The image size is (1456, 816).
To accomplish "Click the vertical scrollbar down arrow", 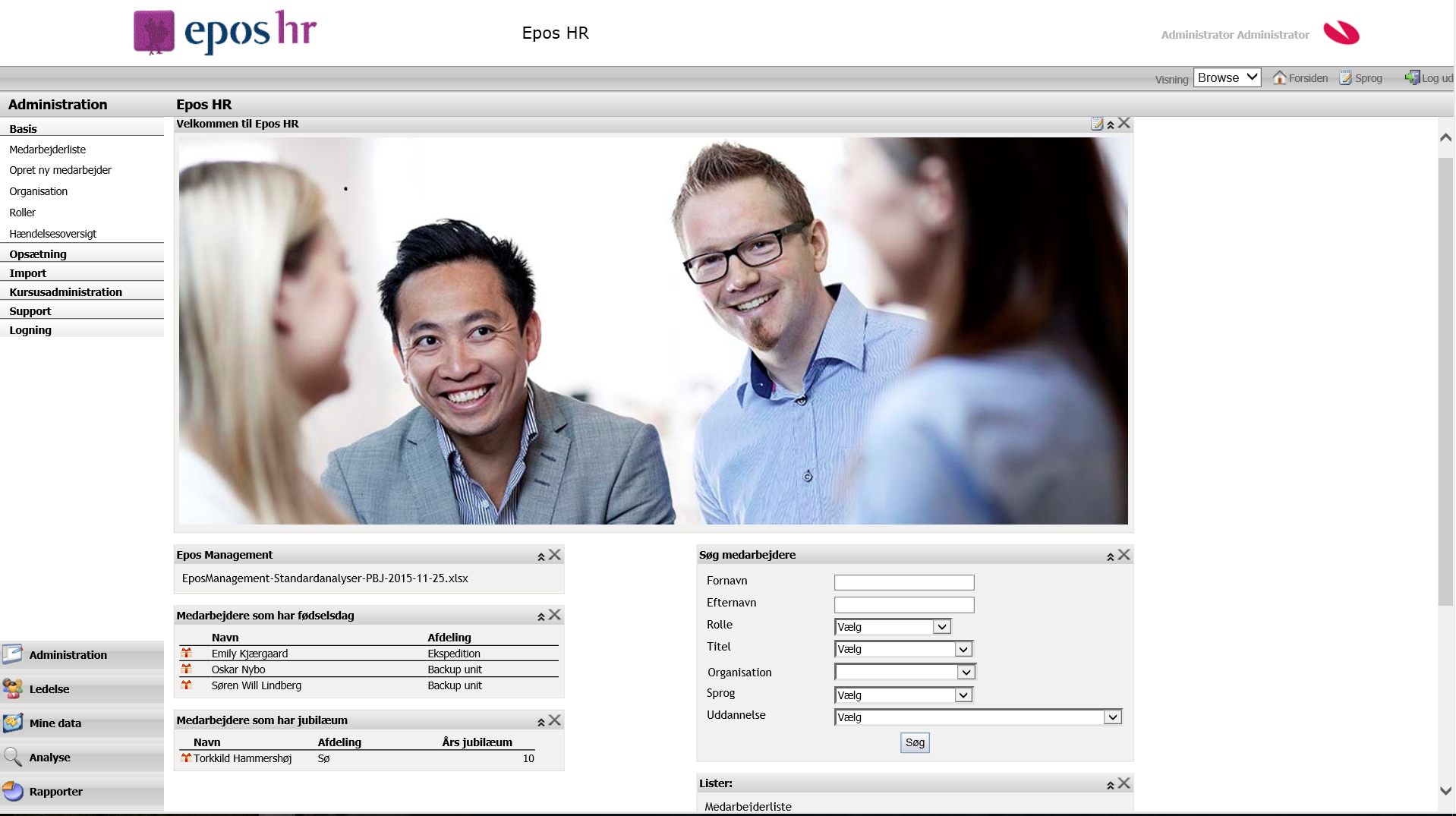I will [1445, 791].
